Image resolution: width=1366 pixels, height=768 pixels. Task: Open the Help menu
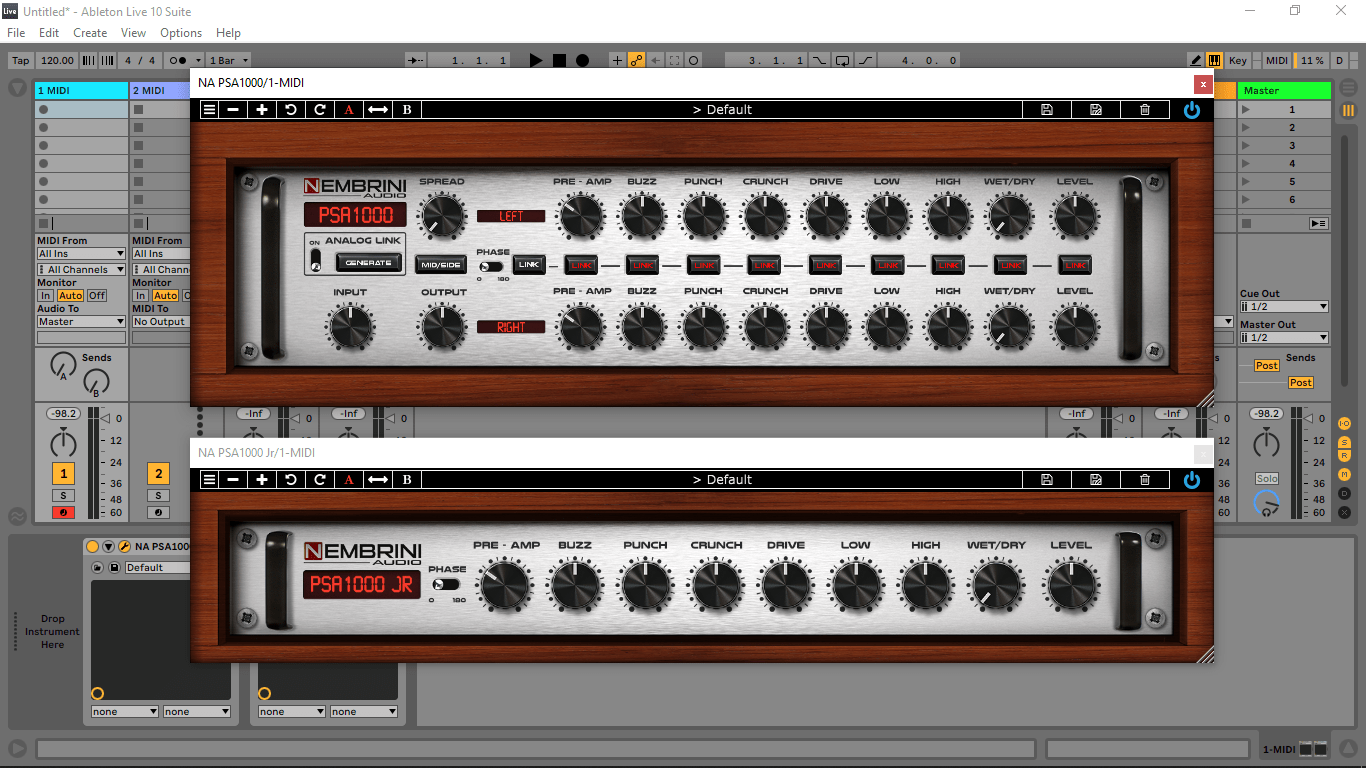[x=228, y=33]
